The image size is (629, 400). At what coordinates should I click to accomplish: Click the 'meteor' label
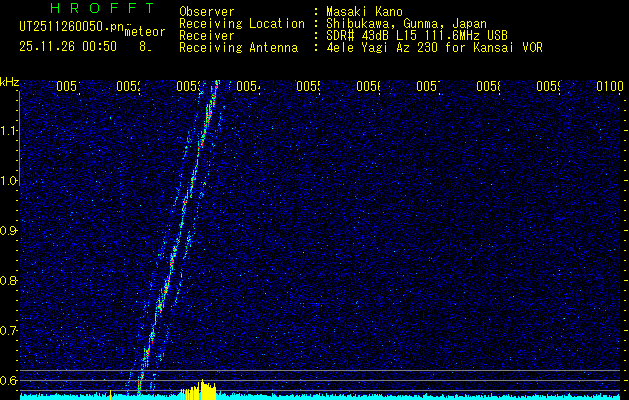point(145,32)
